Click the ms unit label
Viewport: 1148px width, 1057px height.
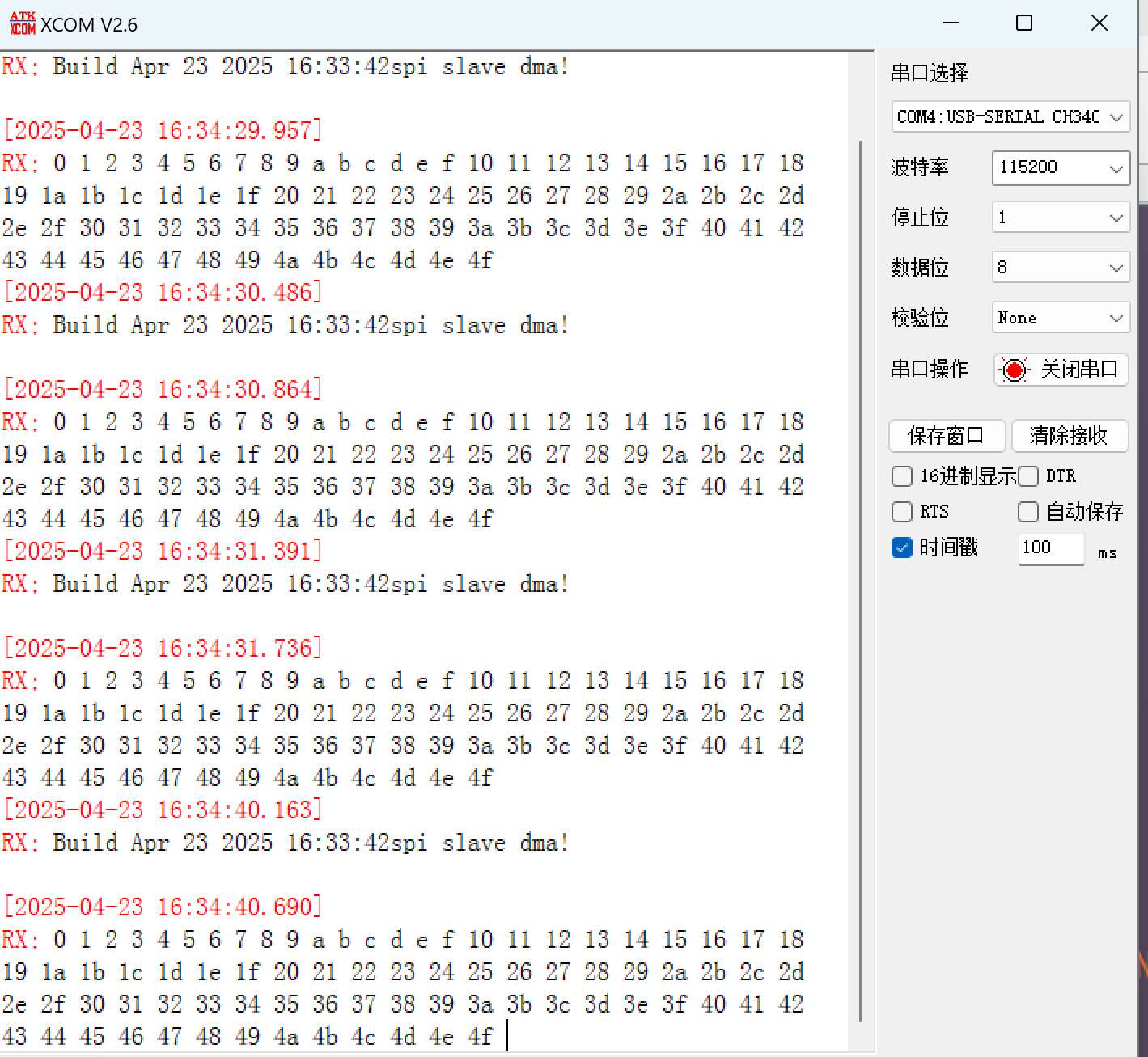1108,553
